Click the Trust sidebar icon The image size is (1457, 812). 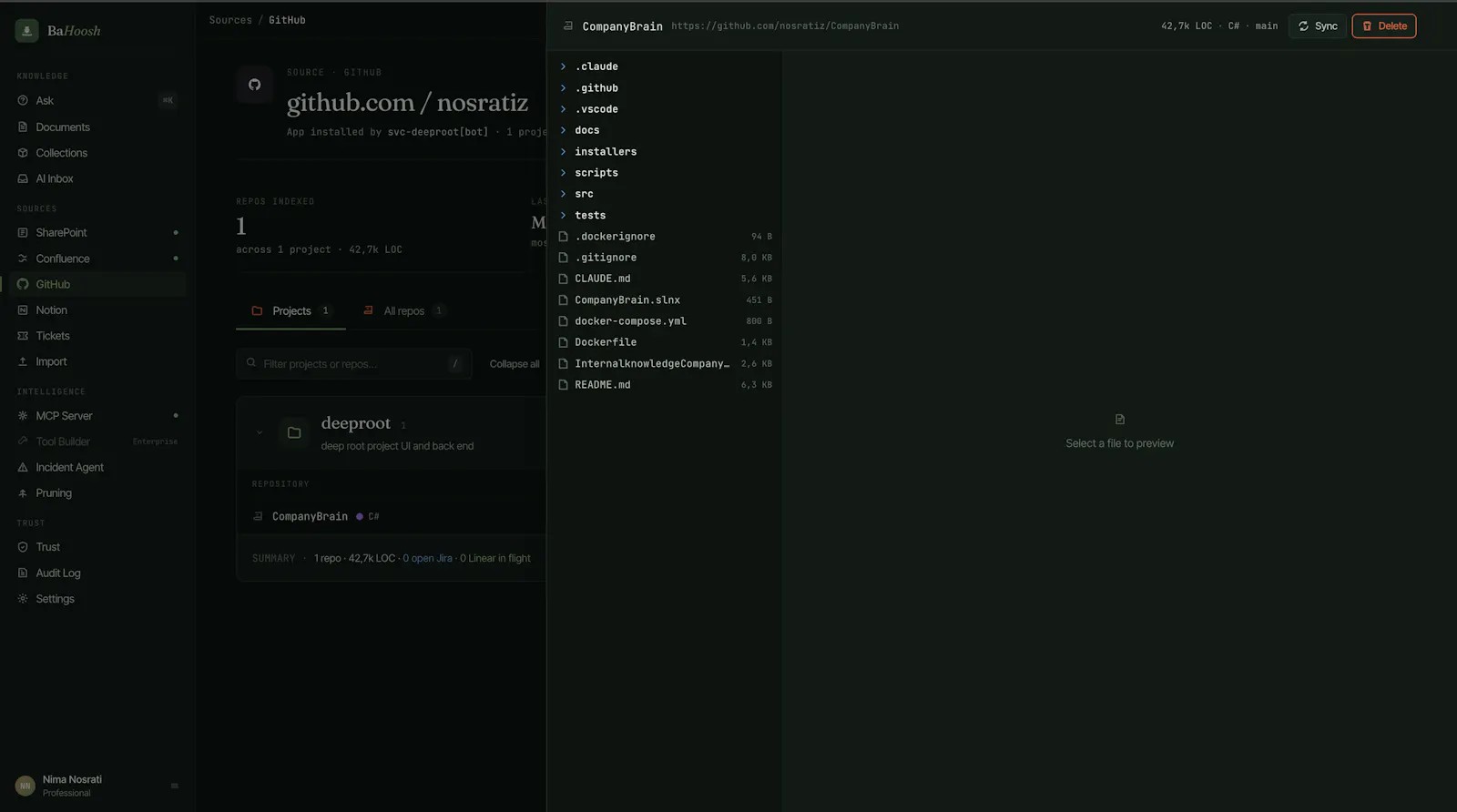[x=23, y=547]
